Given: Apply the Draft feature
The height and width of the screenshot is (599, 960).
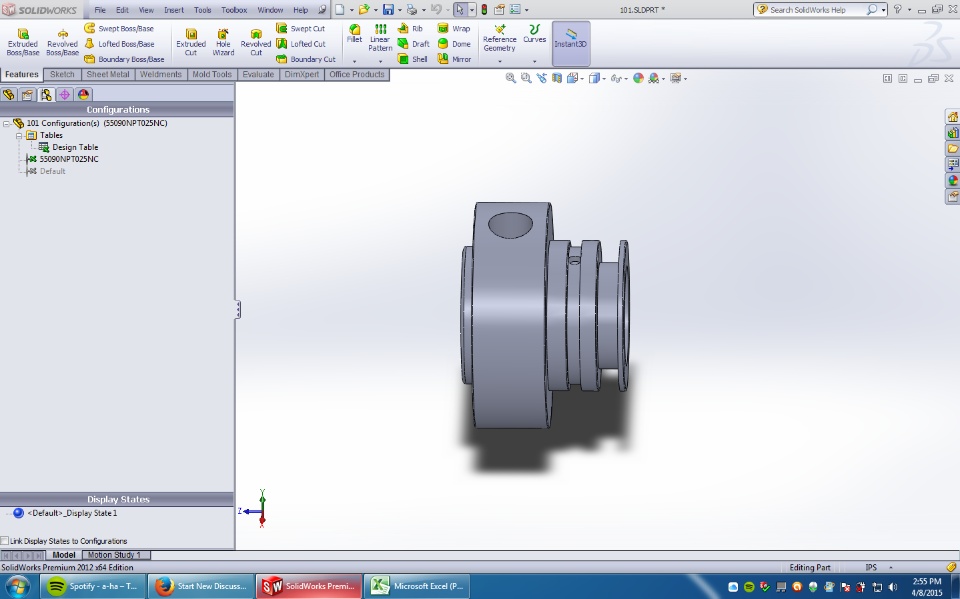Looking at the screenshot, I should tap(413, 43).
